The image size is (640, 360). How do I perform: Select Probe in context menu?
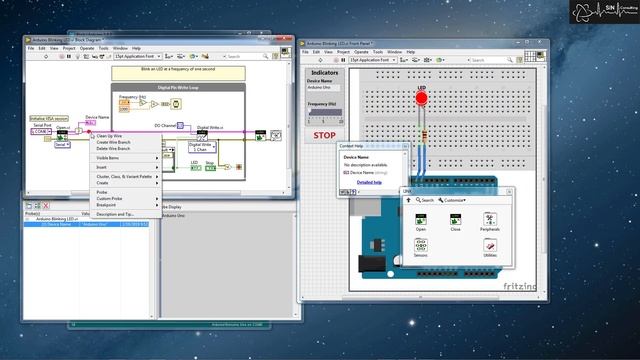click(126, 192)
